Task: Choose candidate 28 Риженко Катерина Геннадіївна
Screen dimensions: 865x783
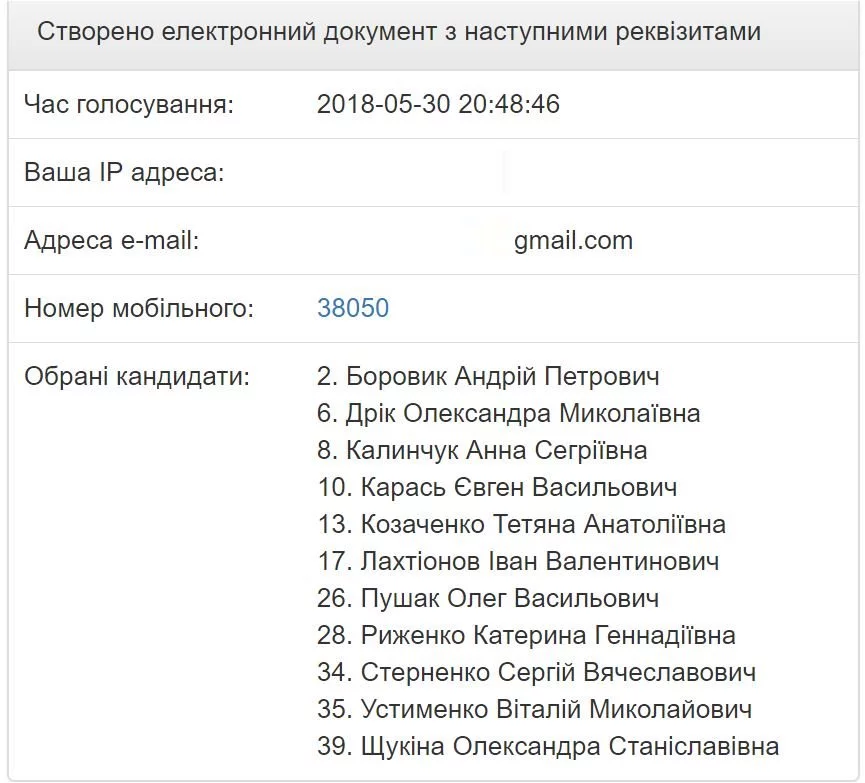Action: (526, 635)
